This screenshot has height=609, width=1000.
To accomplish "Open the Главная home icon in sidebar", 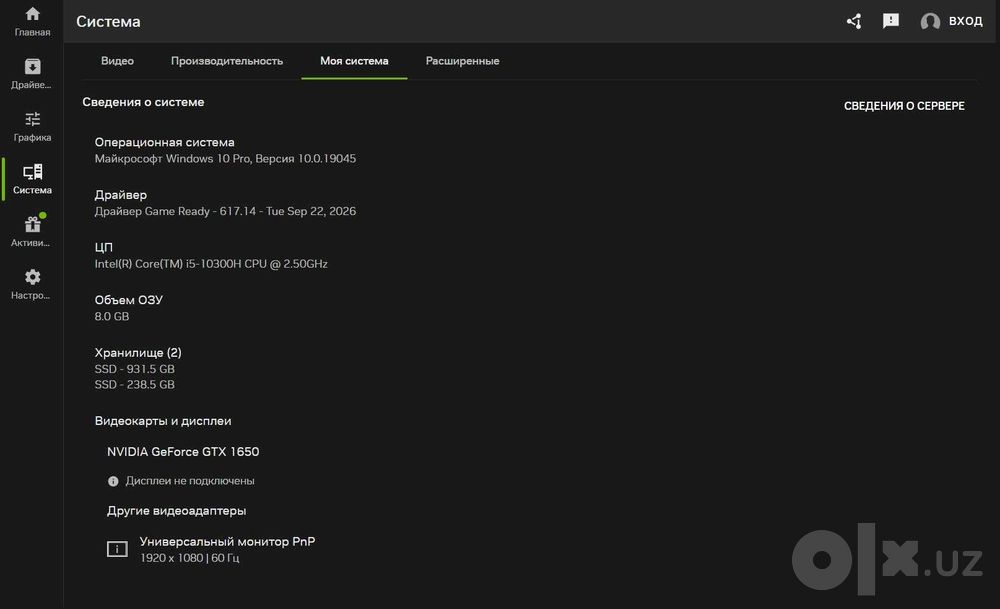I will pyautogui.click(x=32, y=14).
